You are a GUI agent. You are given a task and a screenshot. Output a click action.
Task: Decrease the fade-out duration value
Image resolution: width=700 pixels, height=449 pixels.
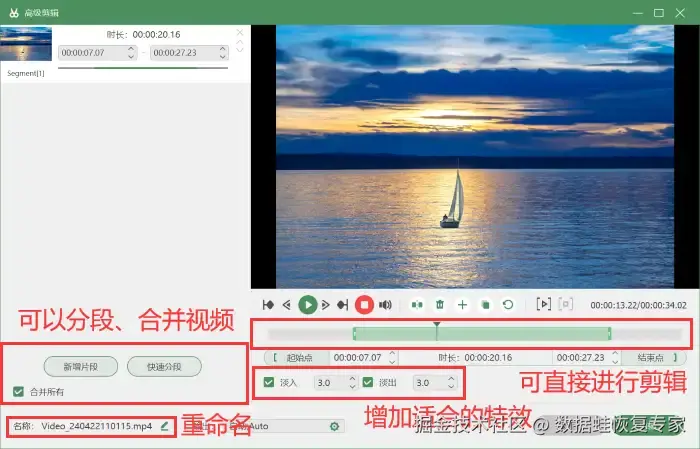451,386
